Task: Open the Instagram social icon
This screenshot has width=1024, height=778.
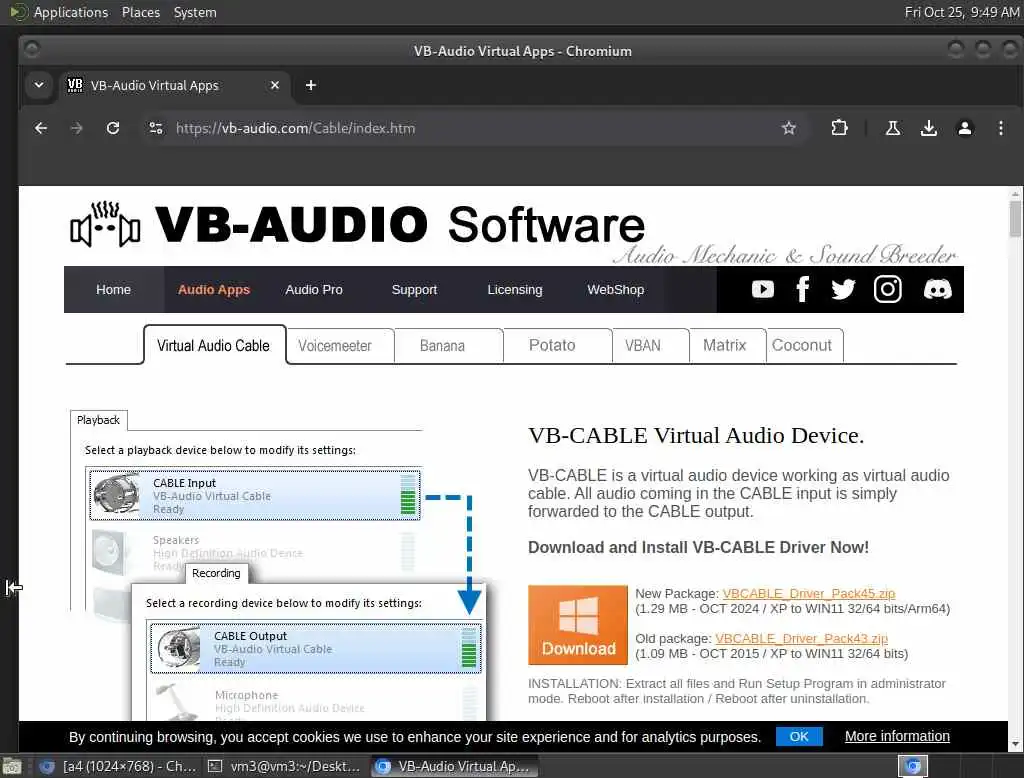Action: (888, 289)
